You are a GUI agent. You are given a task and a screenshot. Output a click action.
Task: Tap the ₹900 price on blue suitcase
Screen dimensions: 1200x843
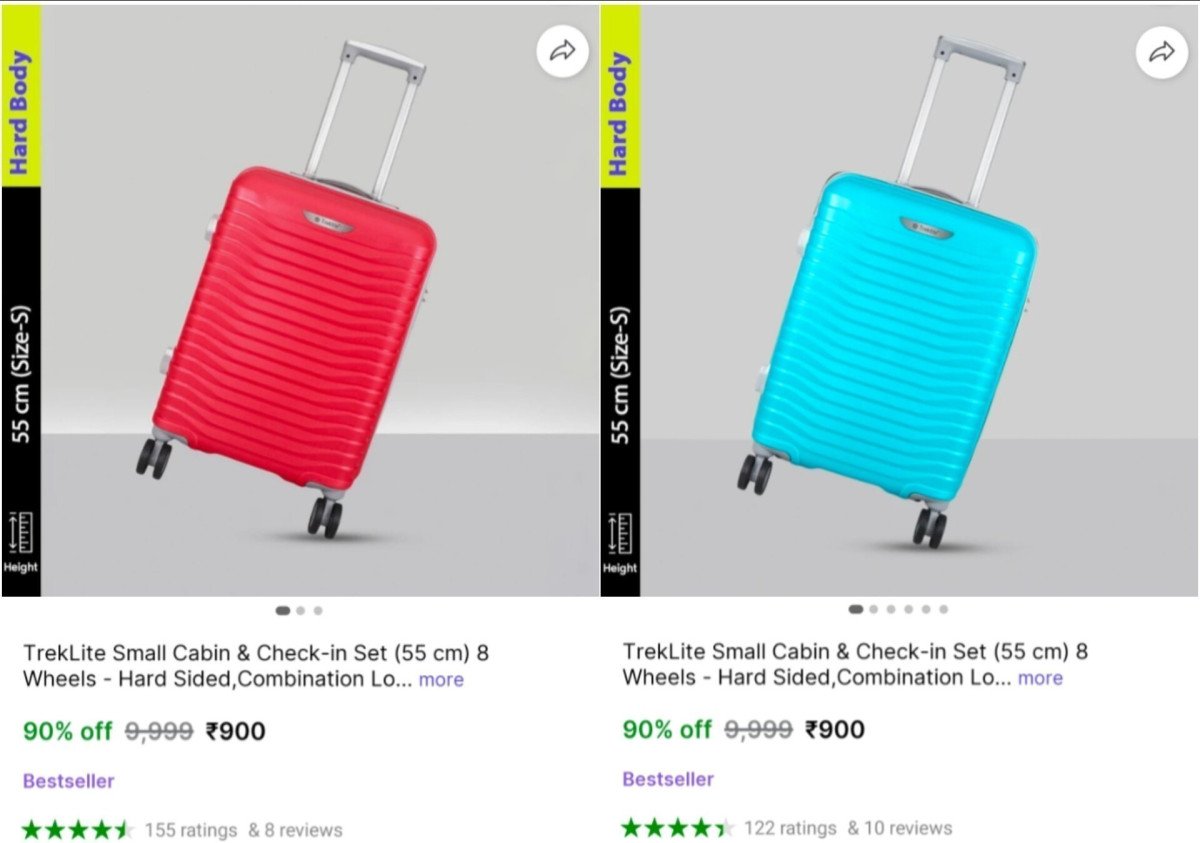(x=836, y=729)
